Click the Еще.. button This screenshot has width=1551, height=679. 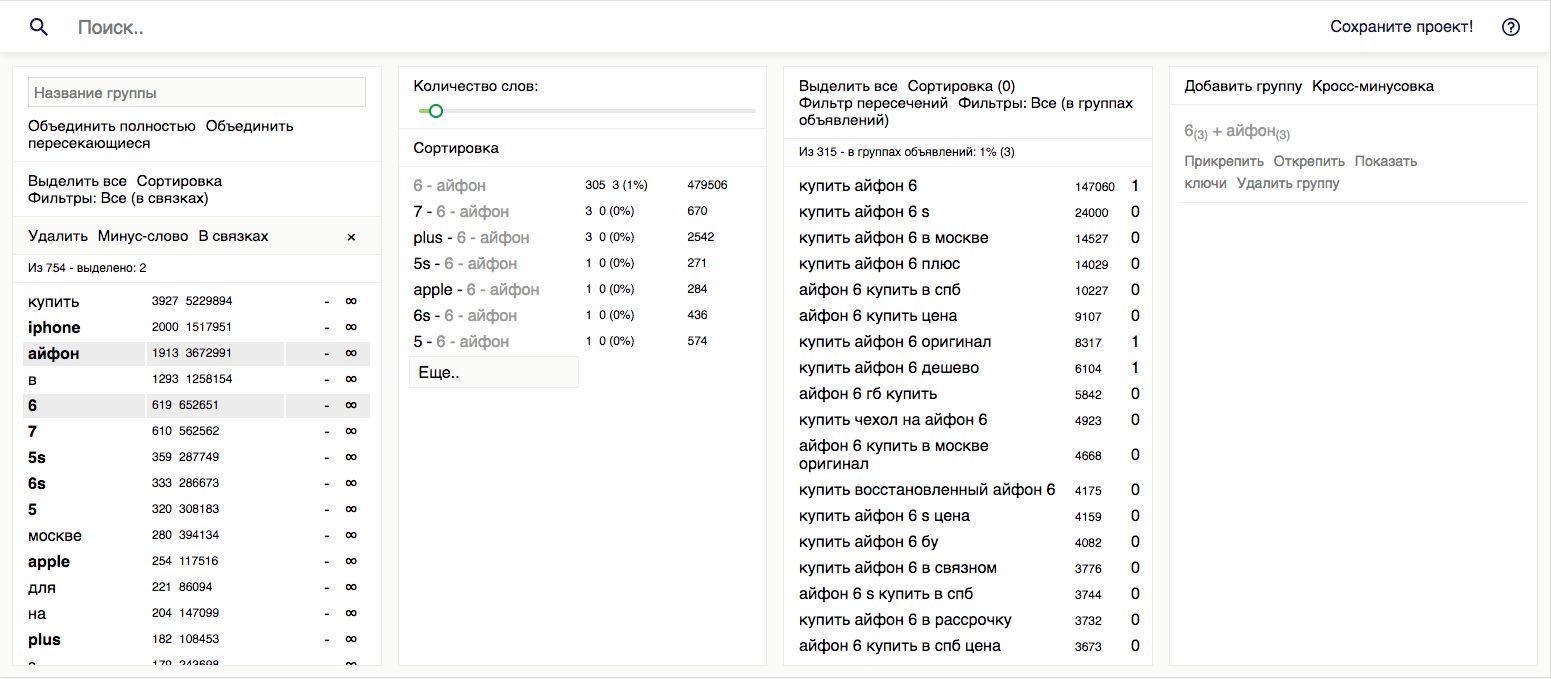494,372
